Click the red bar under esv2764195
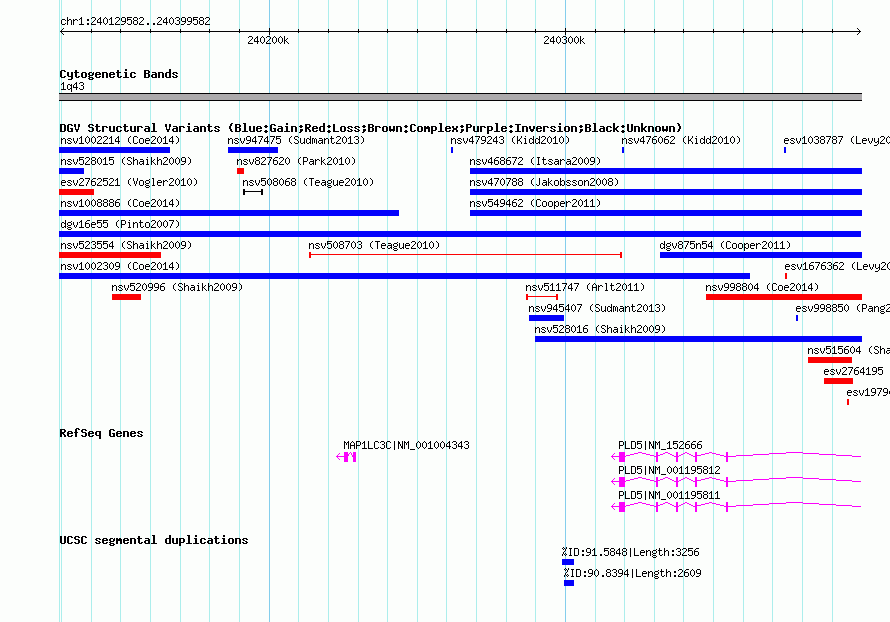890x622 pixels. pyautogui.click(x=838, y=381)
